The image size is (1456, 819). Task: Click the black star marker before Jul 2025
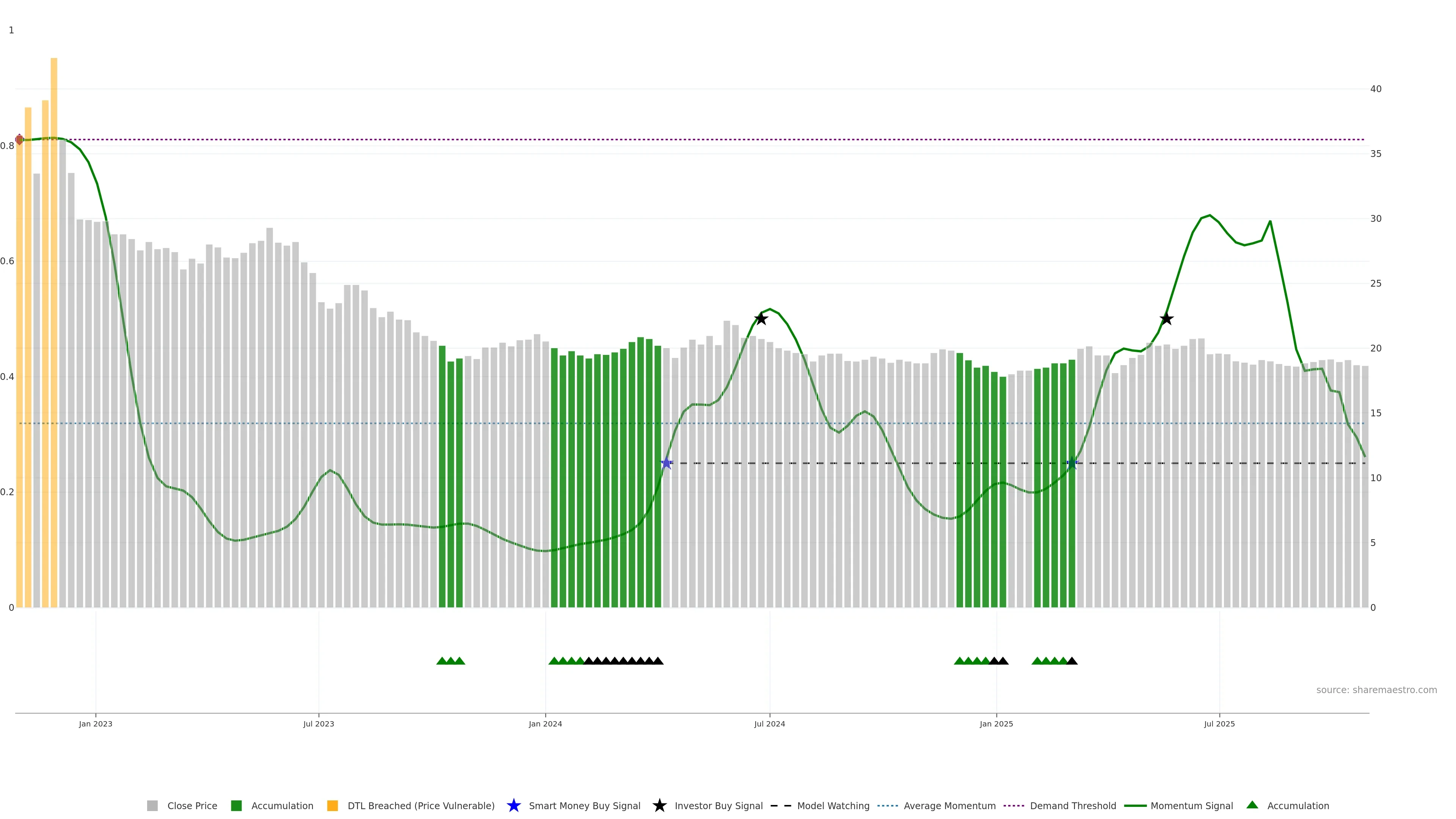click(1166, 319)
